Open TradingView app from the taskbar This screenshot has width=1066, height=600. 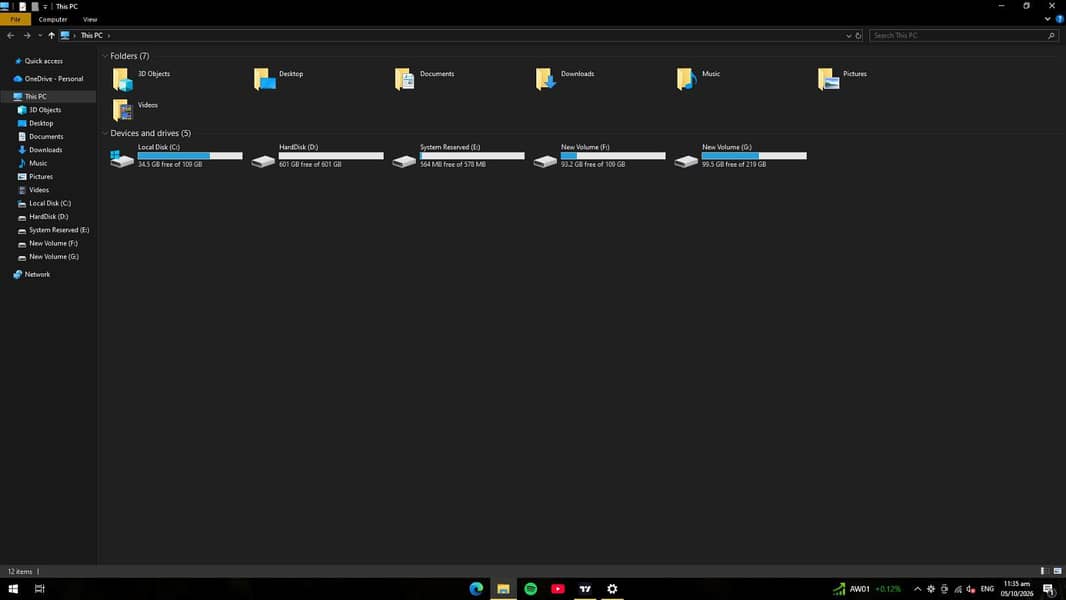[x=585, y=589]
